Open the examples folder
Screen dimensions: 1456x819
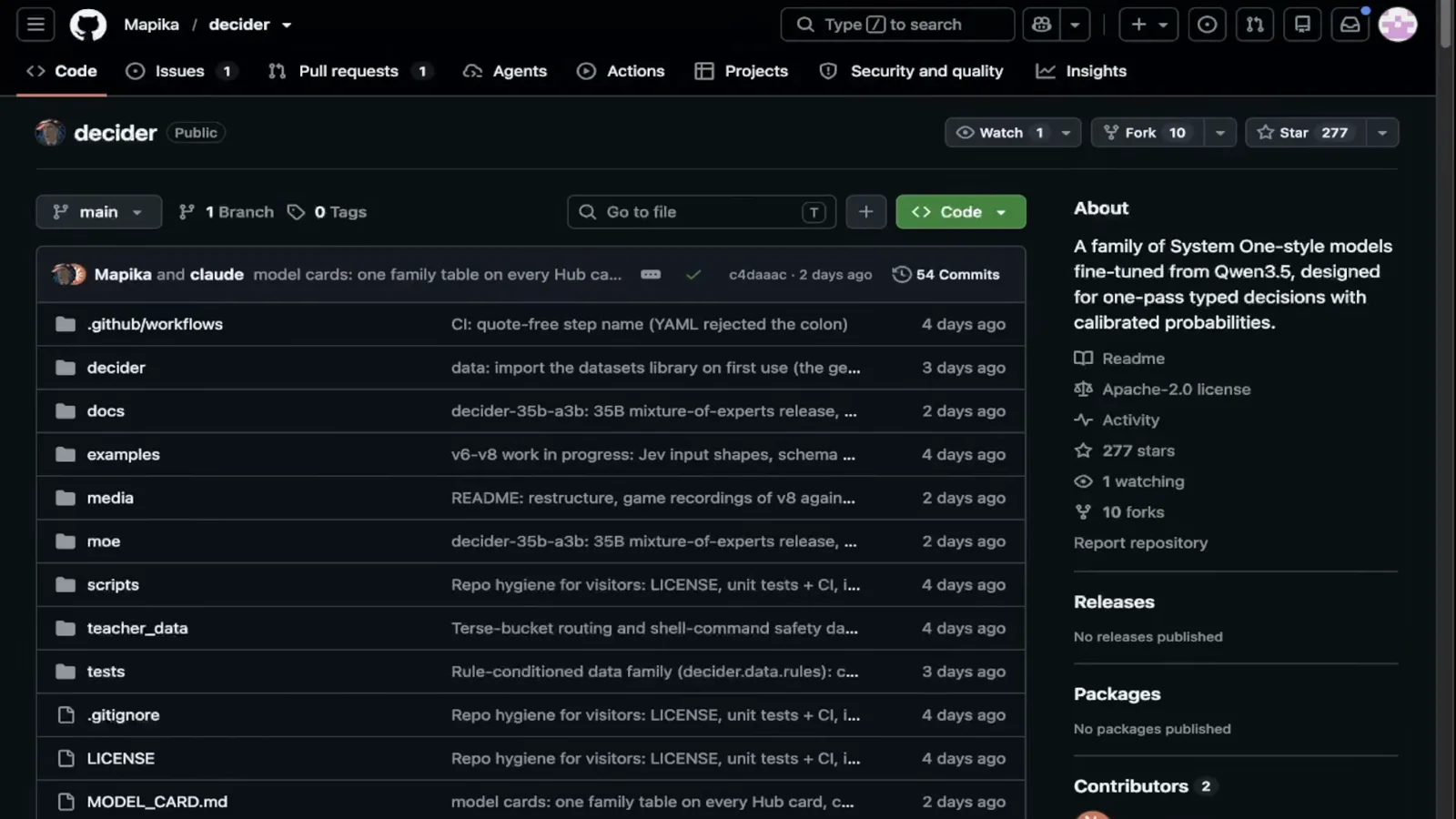[x=123, y=454]
